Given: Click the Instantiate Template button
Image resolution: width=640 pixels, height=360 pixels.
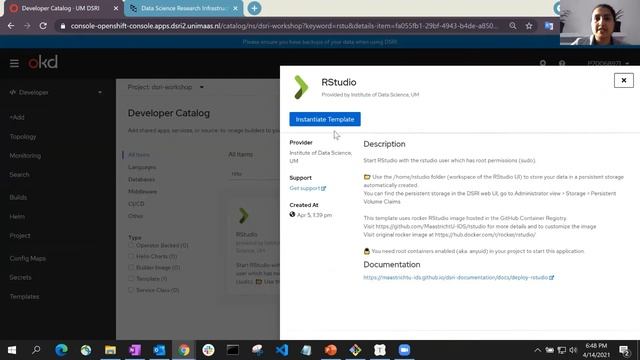Looking at the screenshot, I should [325, 119].
